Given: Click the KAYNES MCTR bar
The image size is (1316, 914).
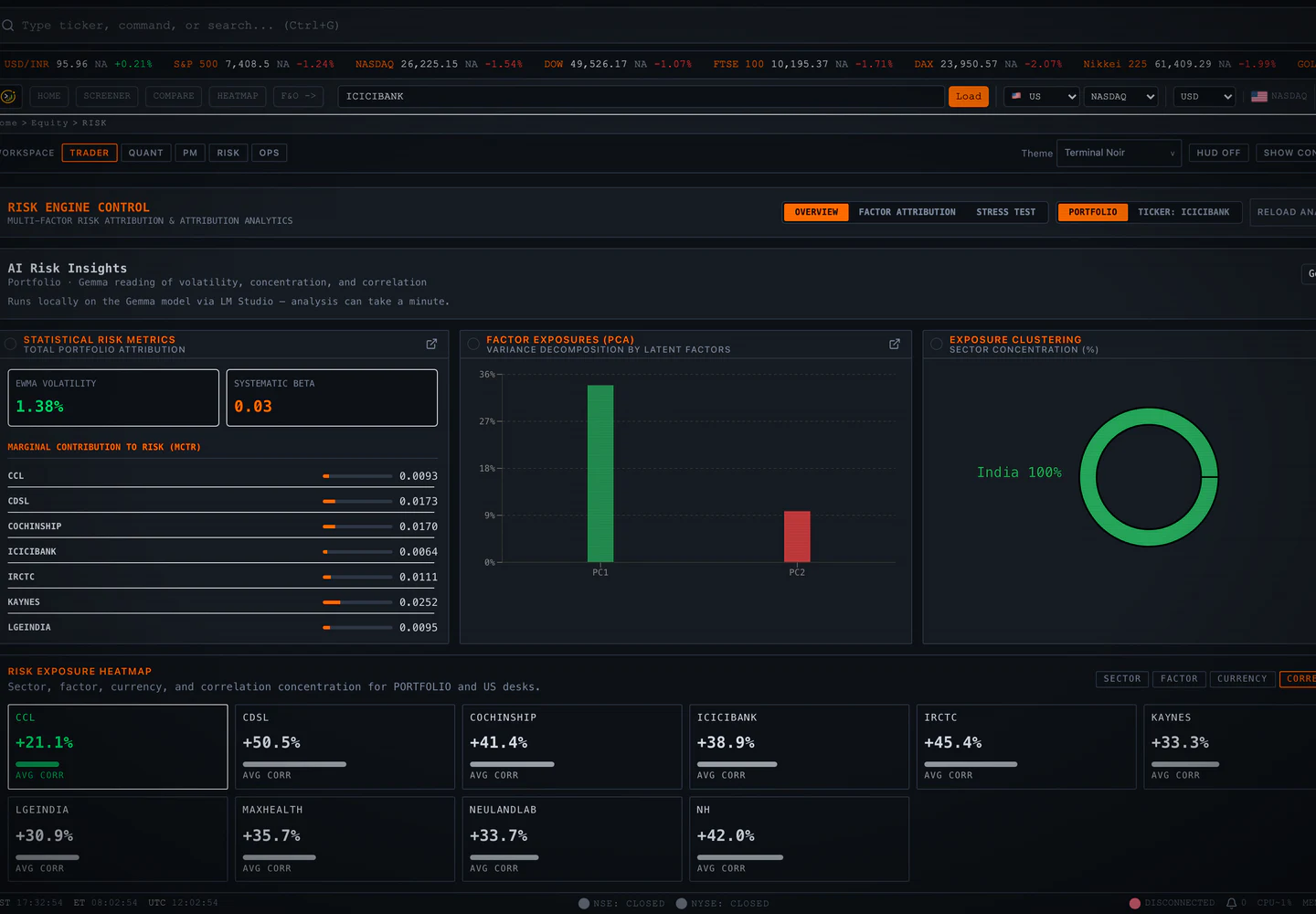Looking at the screenshot, I should click(x=357, y=602).
